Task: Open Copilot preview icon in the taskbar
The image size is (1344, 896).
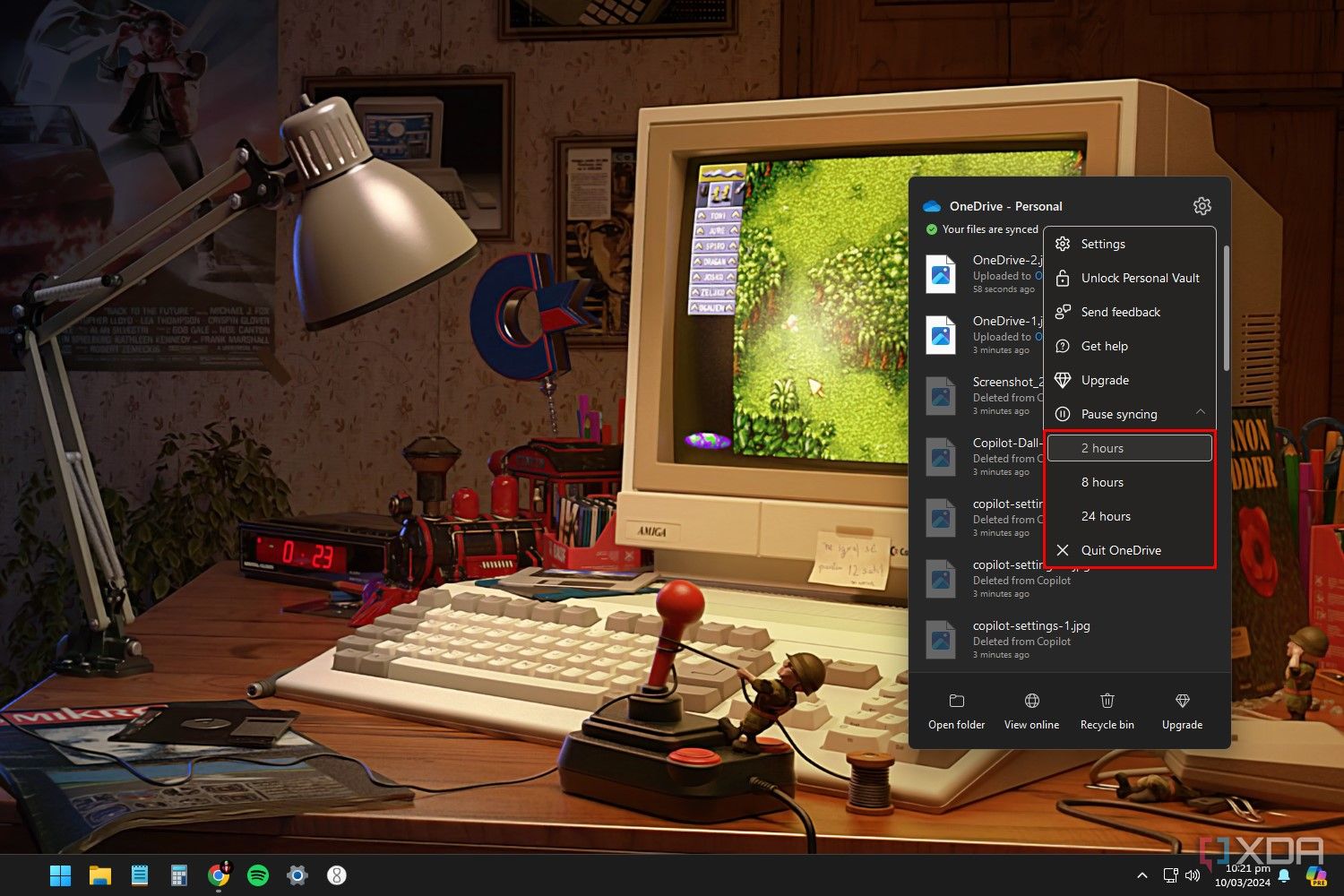Action: coord(1316,875)
